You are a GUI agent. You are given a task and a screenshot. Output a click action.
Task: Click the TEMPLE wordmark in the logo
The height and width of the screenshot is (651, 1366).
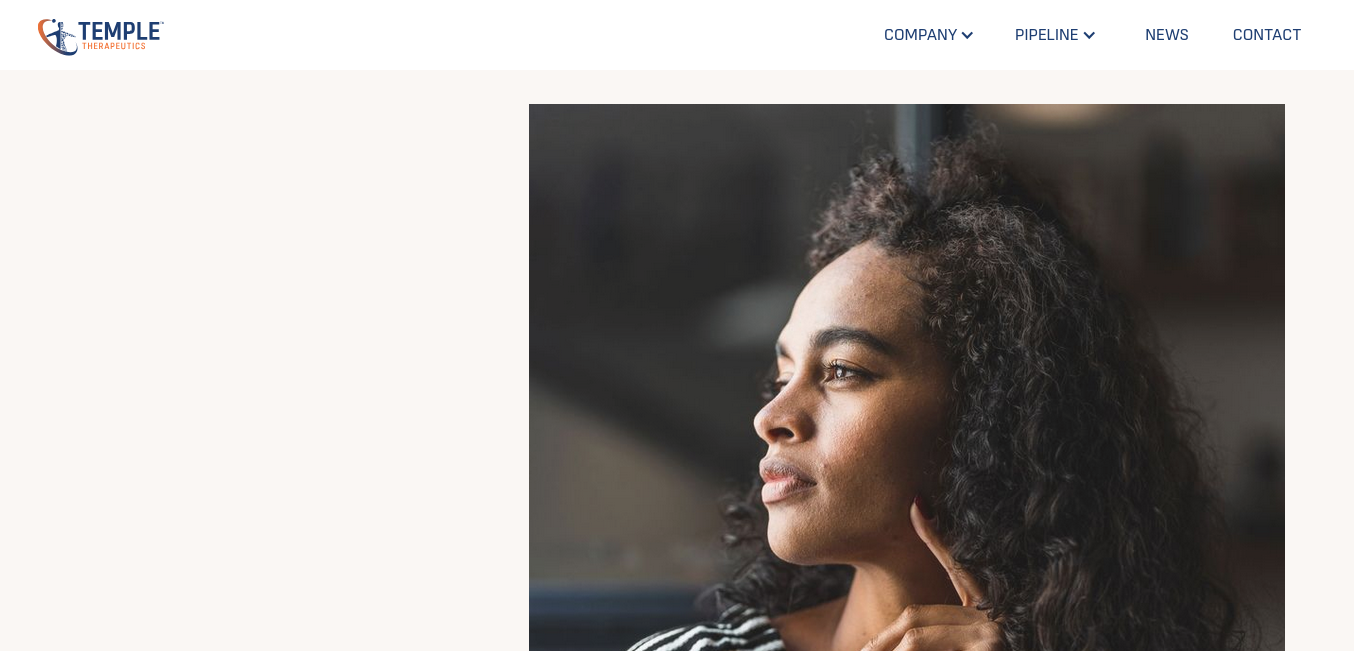tap(120, 30)
